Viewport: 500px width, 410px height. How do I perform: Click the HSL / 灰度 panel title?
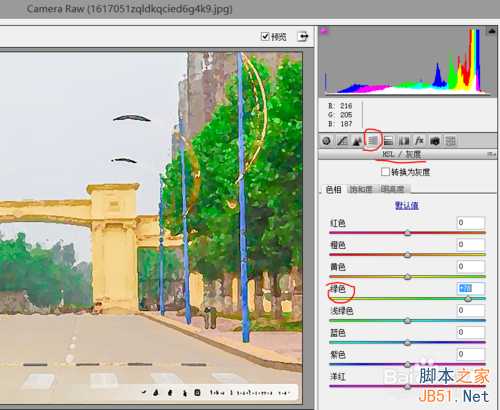[x=401, y=154]
